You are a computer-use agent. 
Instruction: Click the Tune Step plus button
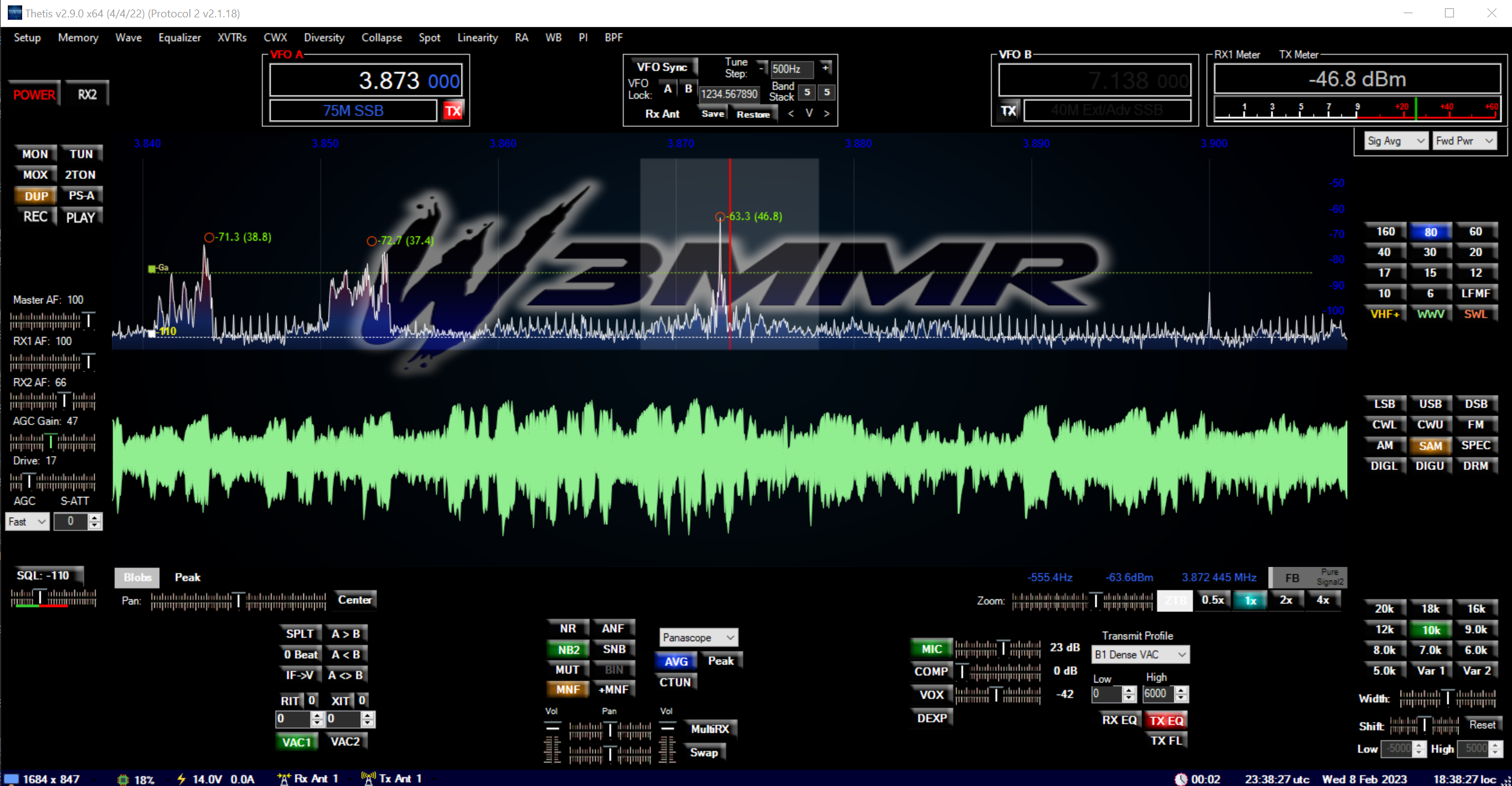click(825, 68)
